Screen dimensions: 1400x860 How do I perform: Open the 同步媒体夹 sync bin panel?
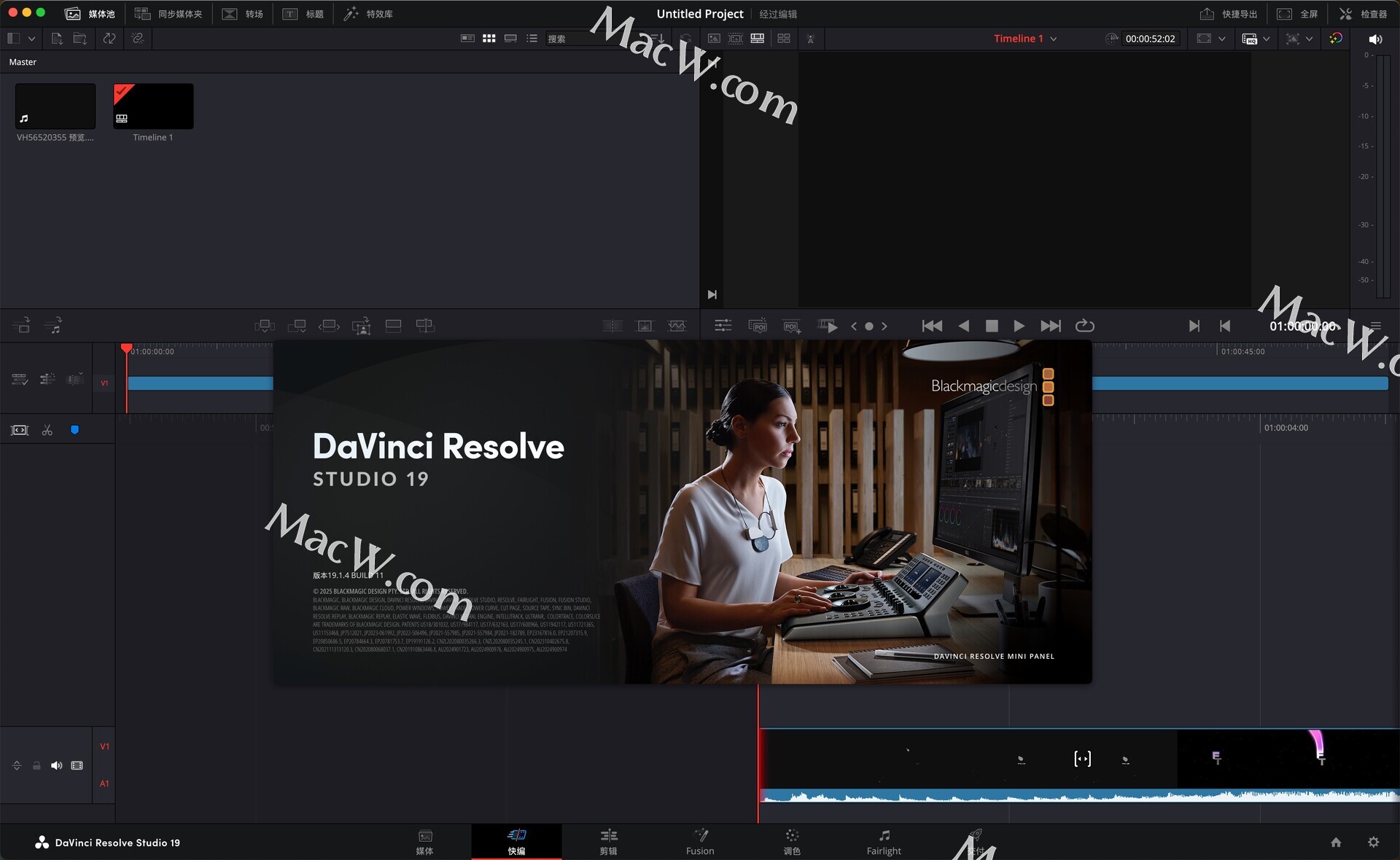point(169,14)
